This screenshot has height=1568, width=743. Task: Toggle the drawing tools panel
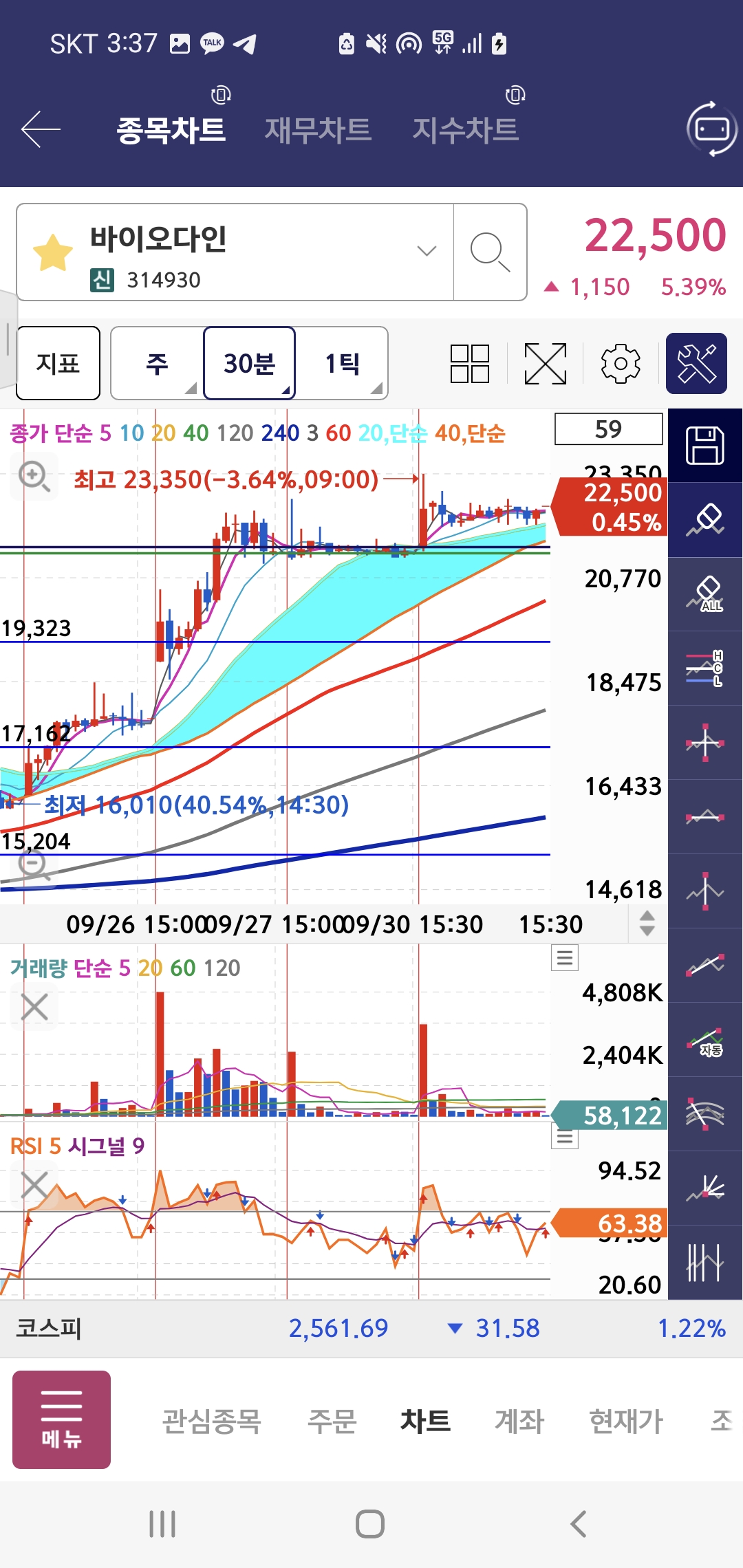coord(696,363)
